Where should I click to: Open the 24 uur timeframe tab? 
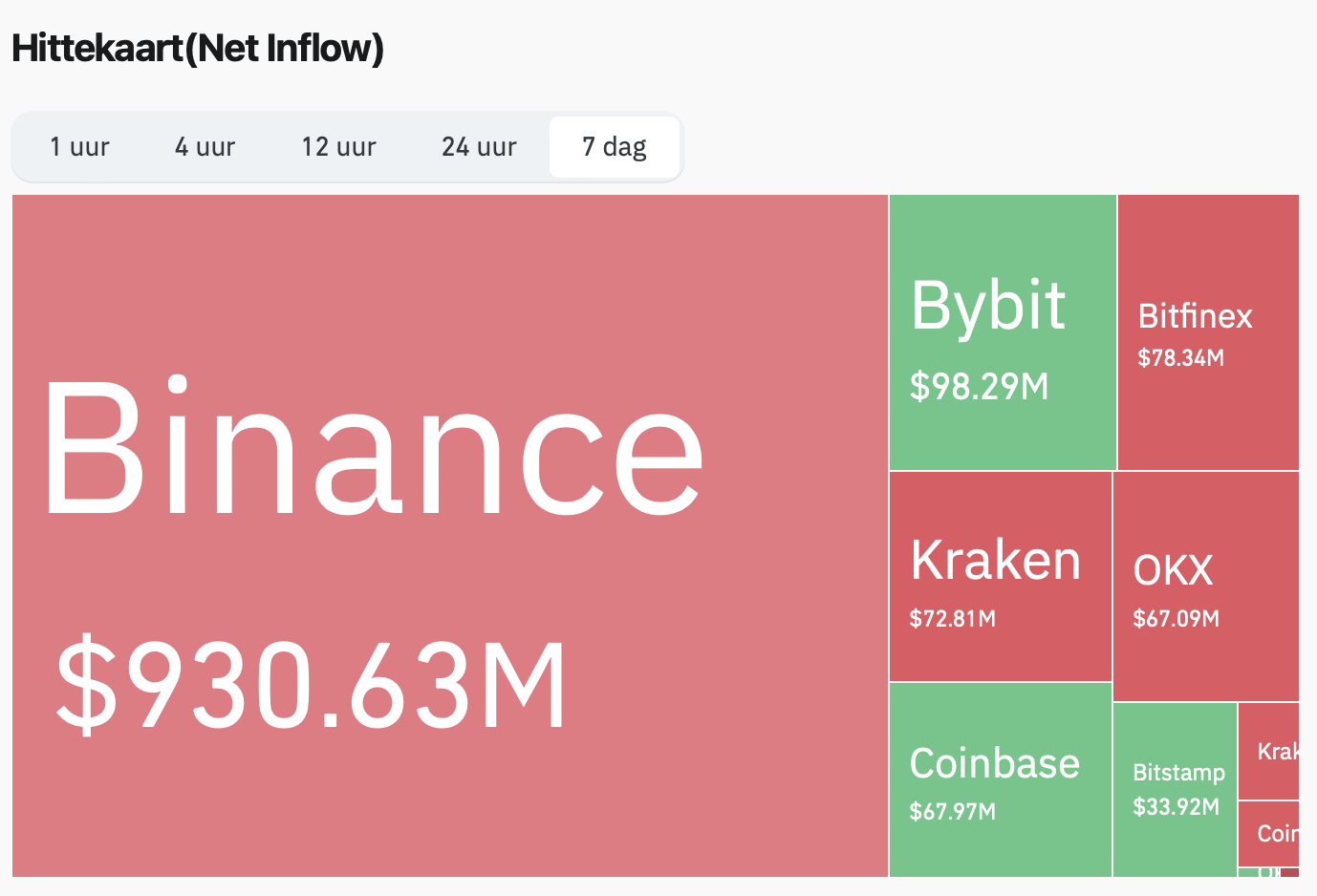click(479, 147)
